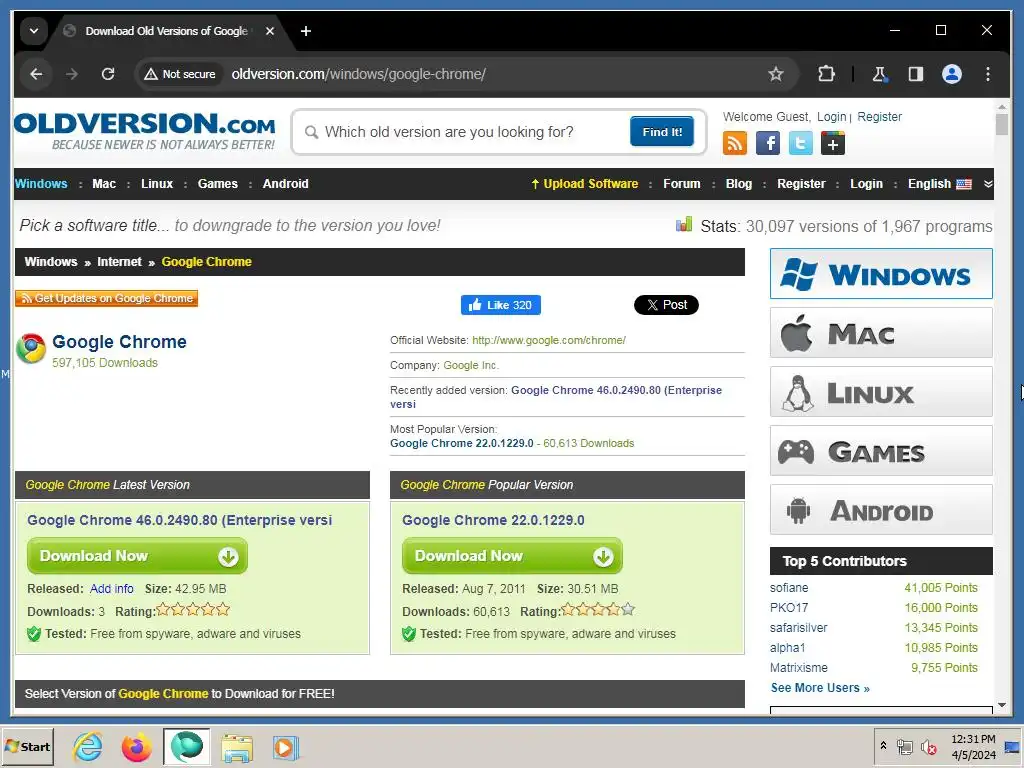
Task: Open contributor sofiane profile
Action: 789,588
